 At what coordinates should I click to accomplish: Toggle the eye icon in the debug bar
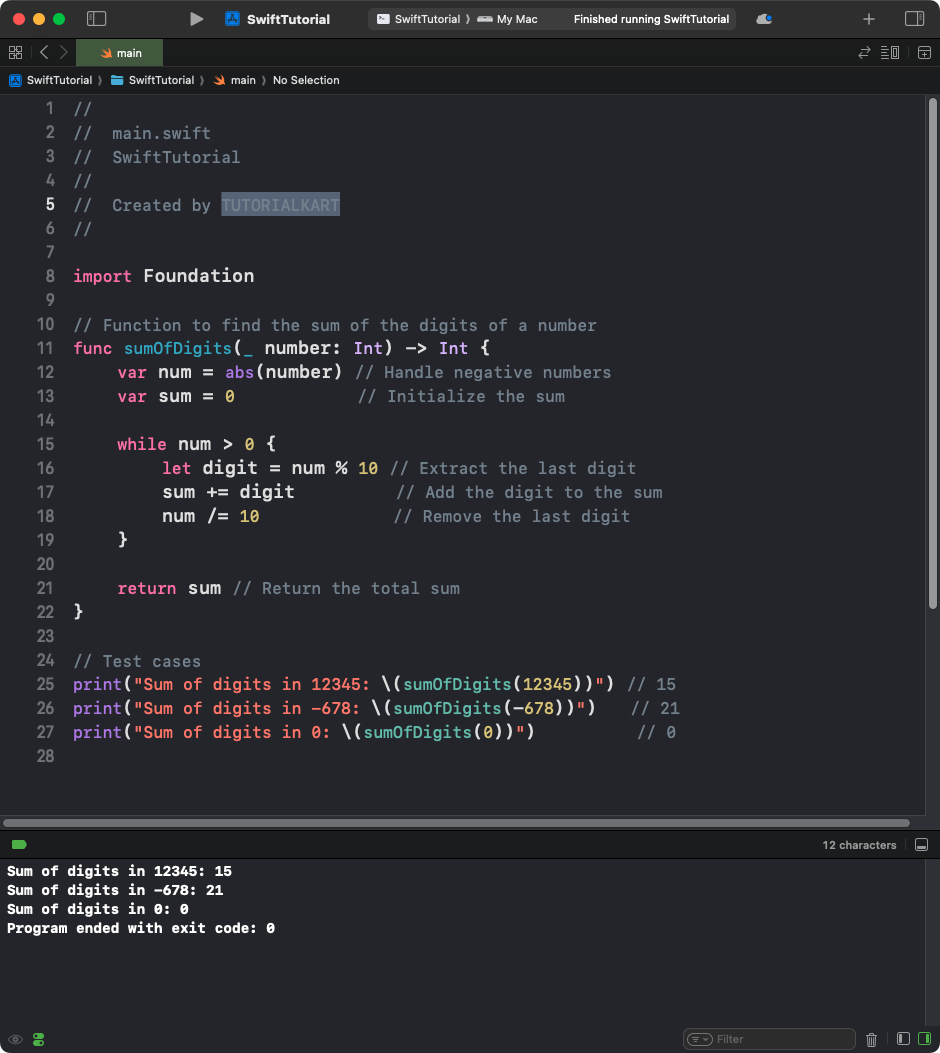[15, 1039]
